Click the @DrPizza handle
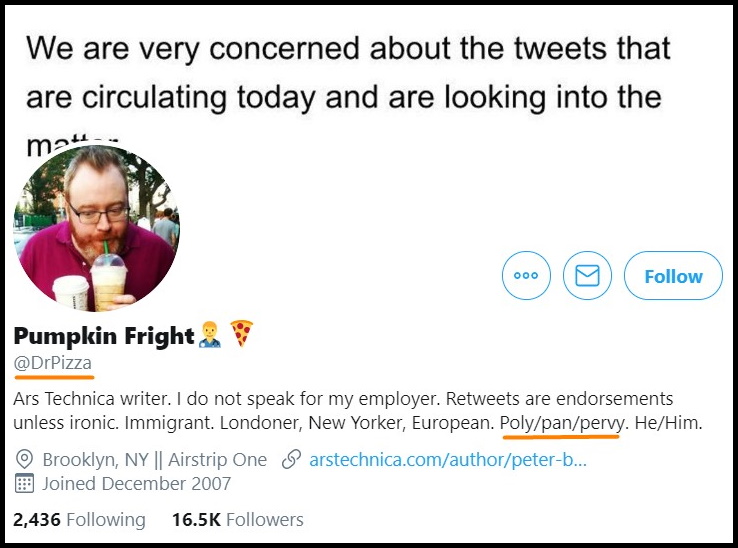 click(x=53, y=364)
